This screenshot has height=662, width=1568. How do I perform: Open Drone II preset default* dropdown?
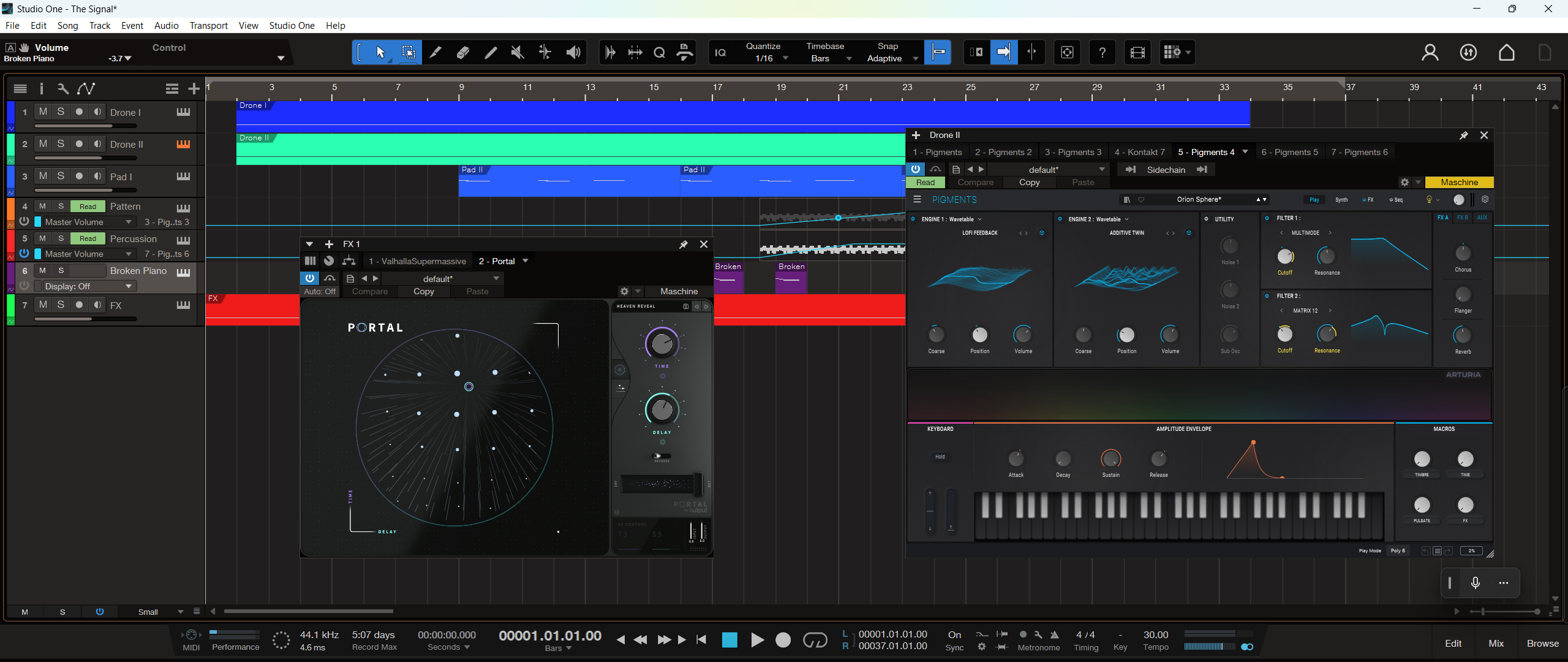1049,170
